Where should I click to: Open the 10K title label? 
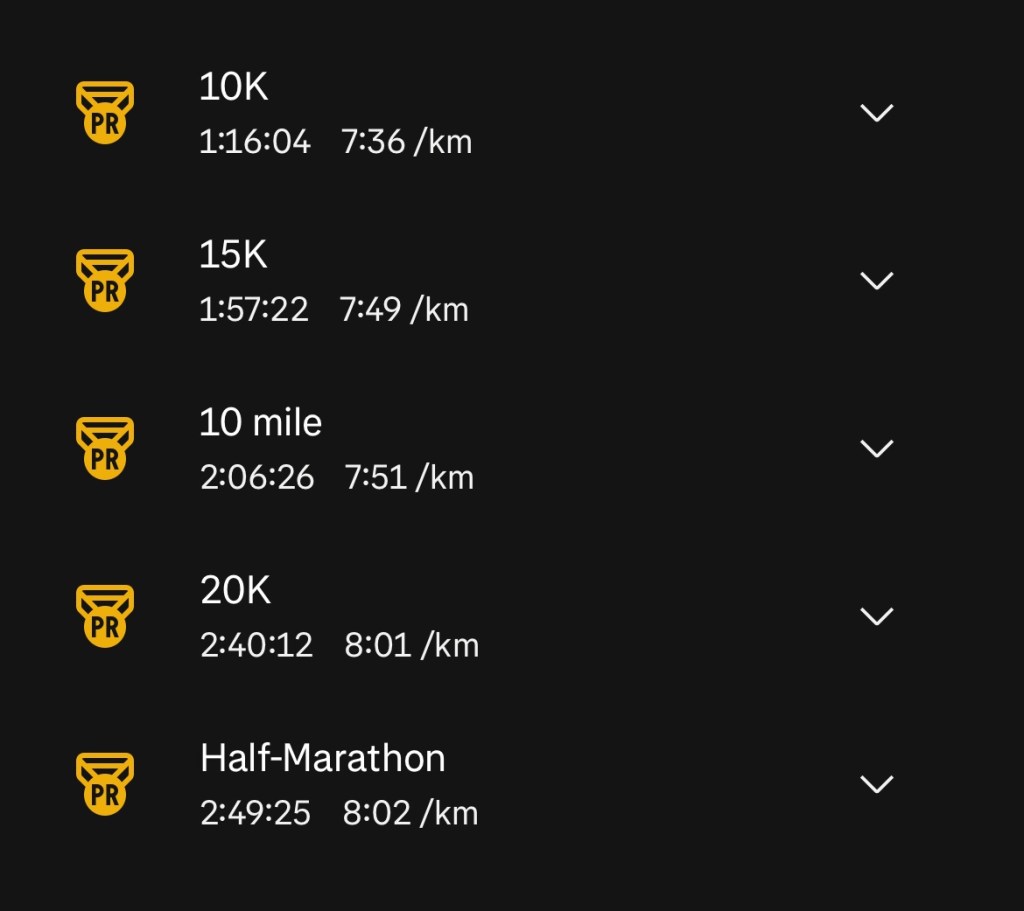click(234, 88)
